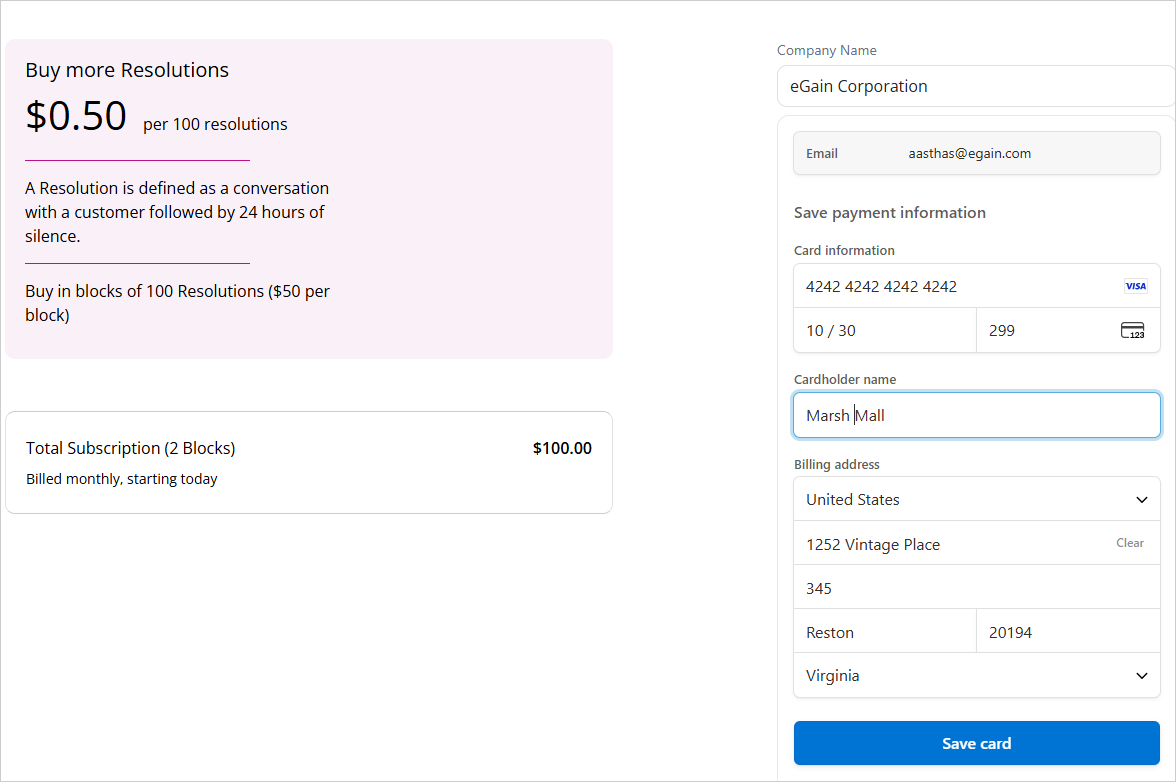Select the card expiry date field
This screenshot has height=782, width=1176.
click(884, 331)
